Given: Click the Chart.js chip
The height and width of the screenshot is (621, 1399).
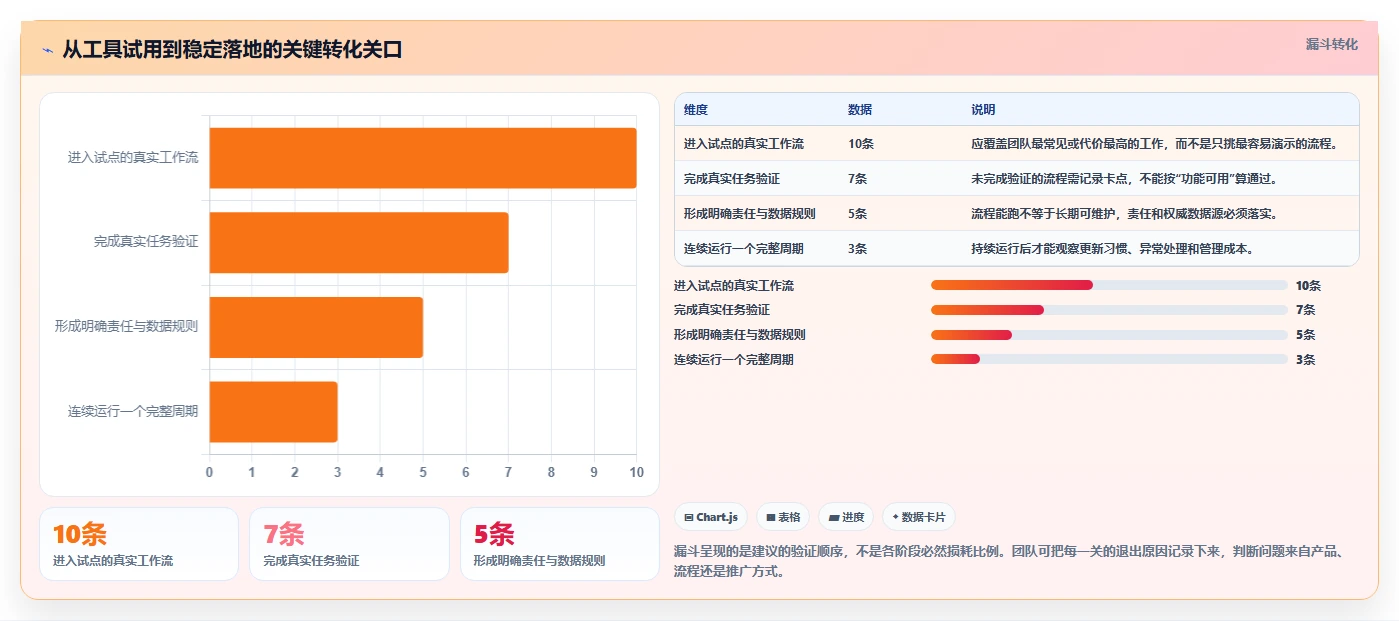Looking at the screenshot, I should pyautogui.click(x=711, y=517).
